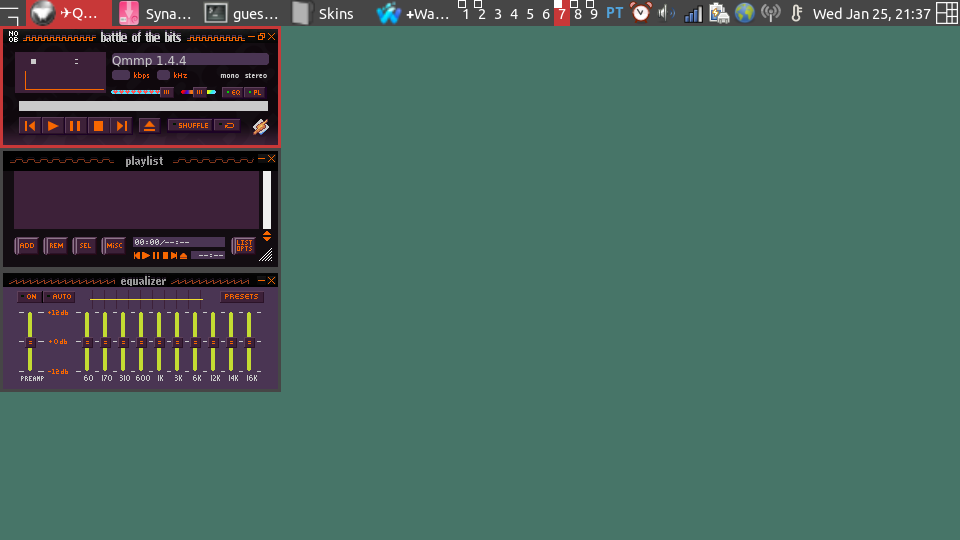Click the 6K band slider handle

[x=195, y=342]
